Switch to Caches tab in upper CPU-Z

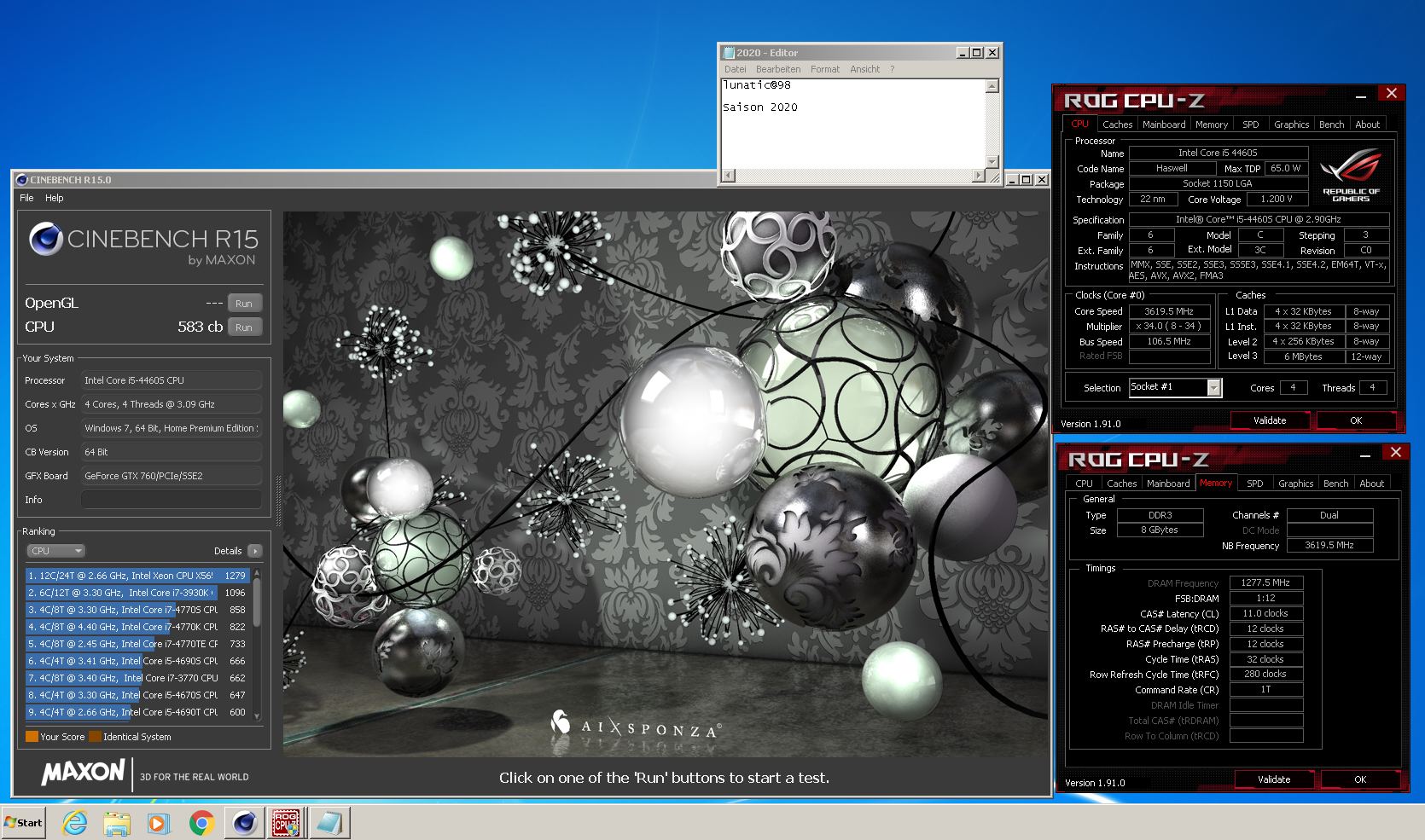[x=1117, y=125]
